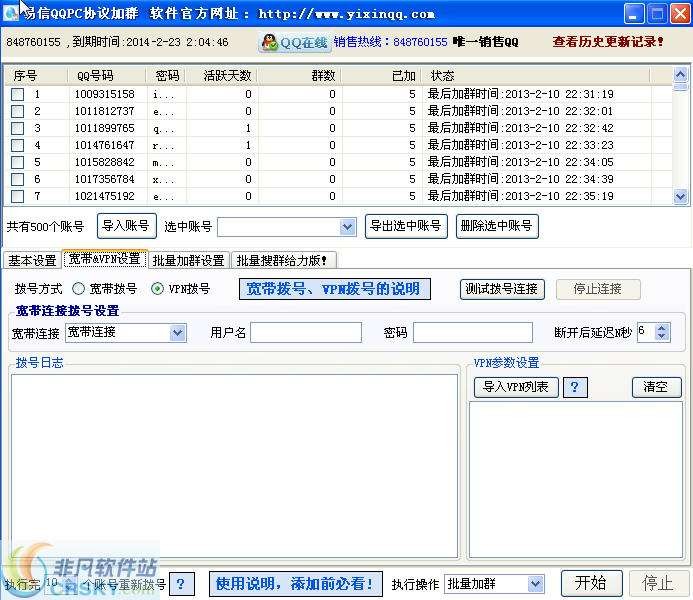Click status 最后加群时间:2013-2-10 22:34:39
The width and height of the screenshot is (693, 600).
pyautogui.click(x=520, y=179)
